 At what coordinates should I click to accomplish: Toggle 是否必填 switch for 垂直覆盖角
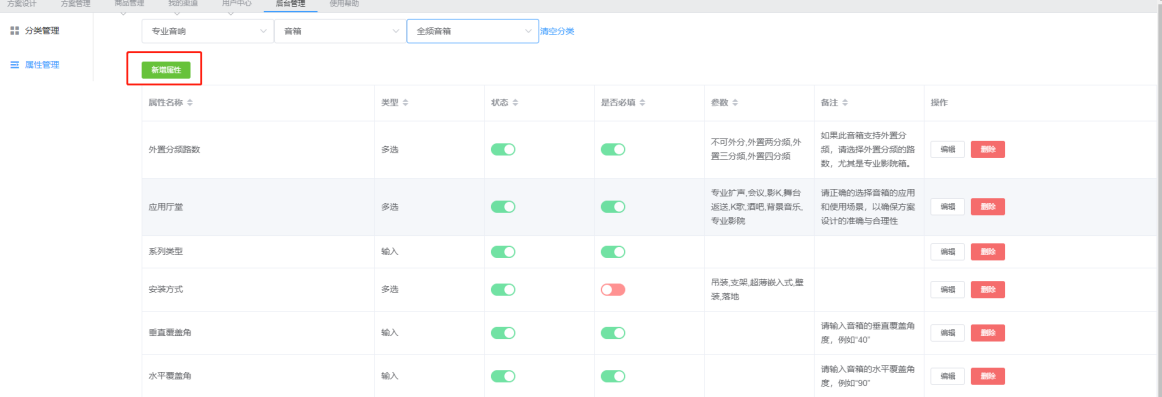coord(613,333)
